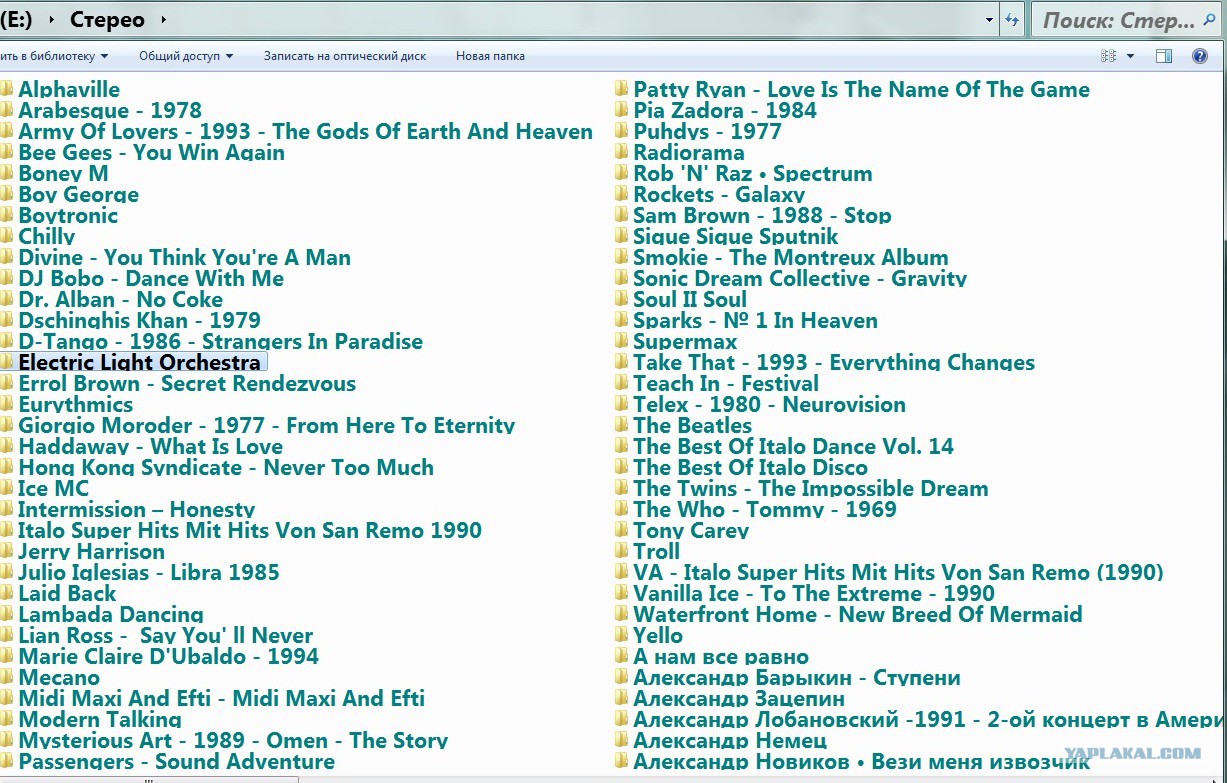Create a folder with Новая папка
The image size is (1227, 783).
[490, 56]
